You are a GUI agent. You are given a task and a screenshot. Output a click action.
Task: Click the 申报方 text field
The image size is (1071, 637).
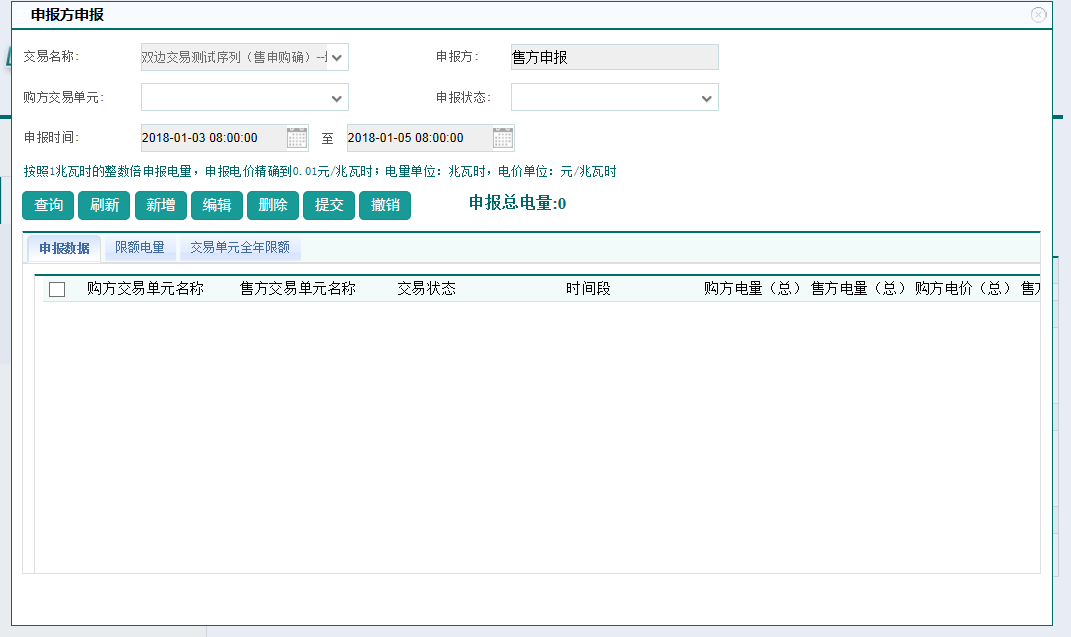point(614,57)
